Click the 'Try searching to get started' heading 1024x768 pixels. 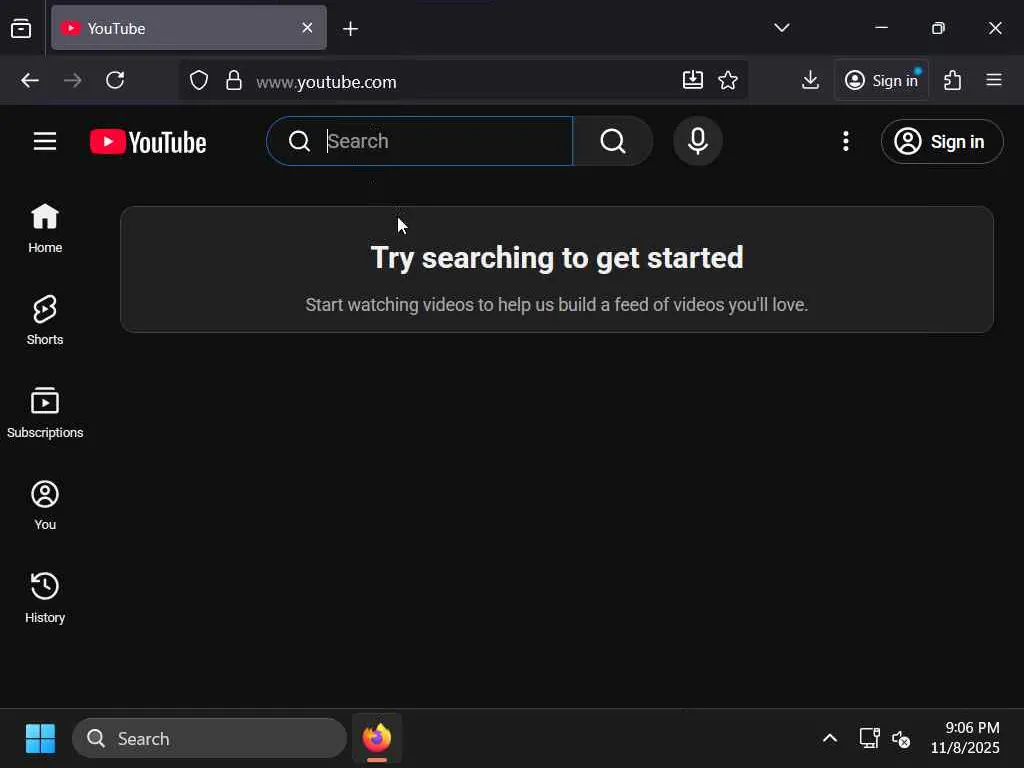point(557,258)
